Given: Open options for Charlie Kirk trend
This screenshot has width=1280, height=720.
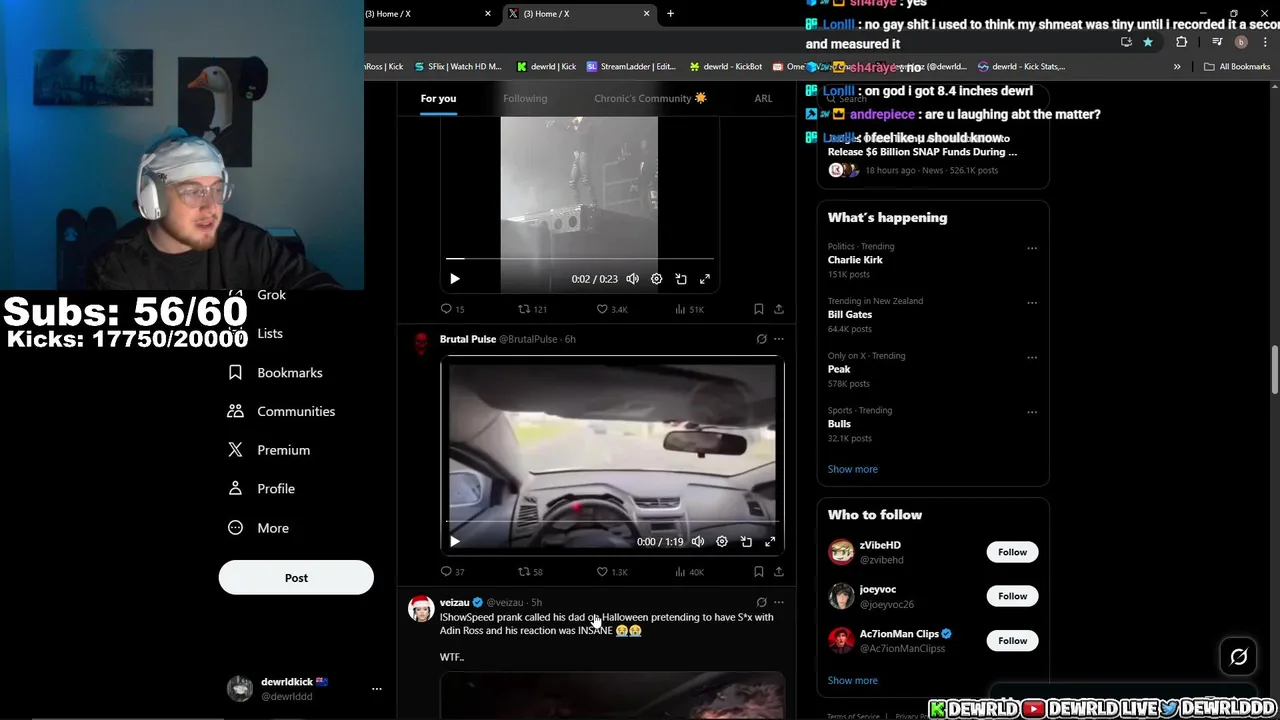Looking at the screenshot, I should pos(1032,248).
